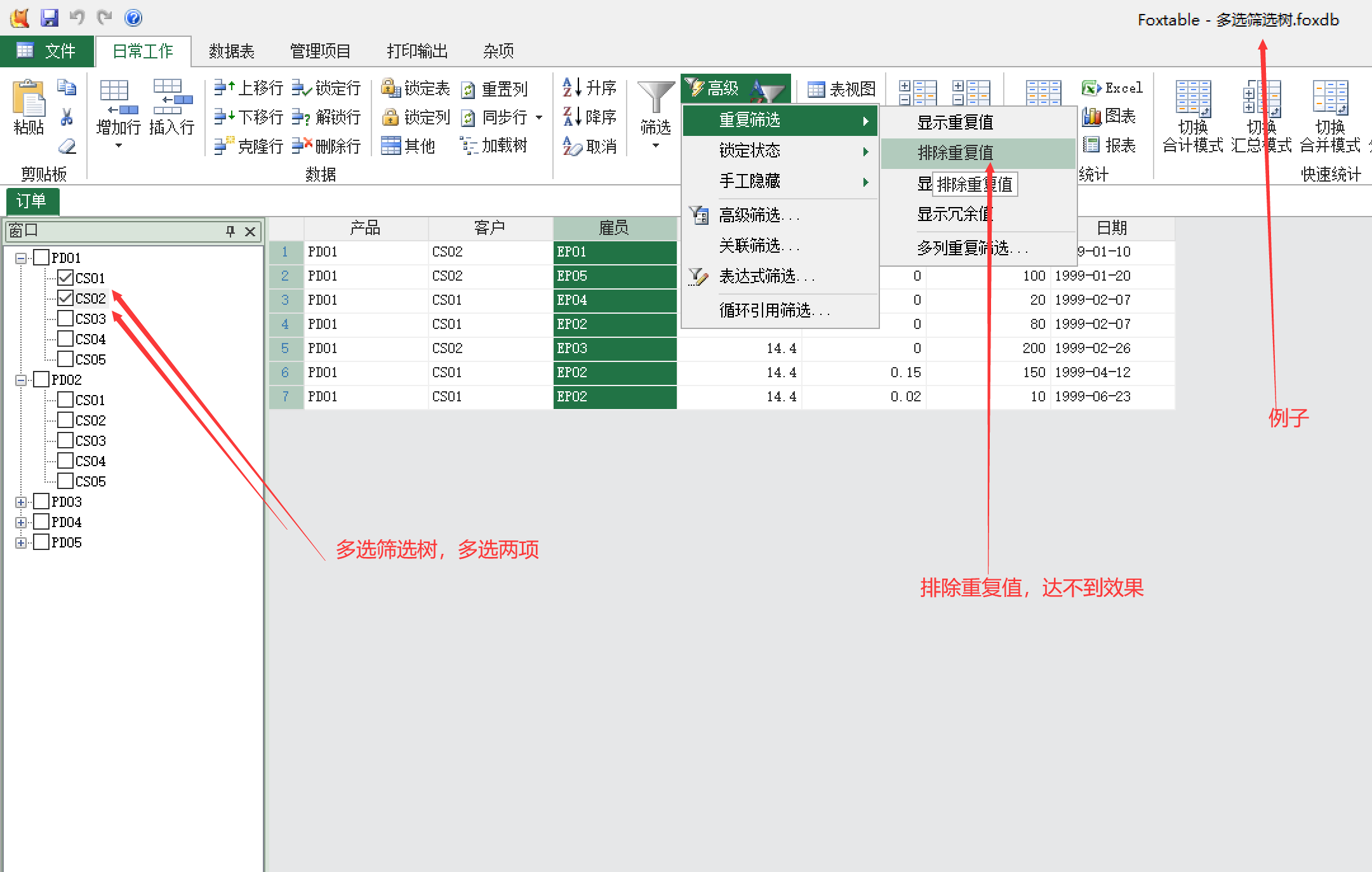
Task: Check the CS03 box under PD01
Action: pos(65,318)
